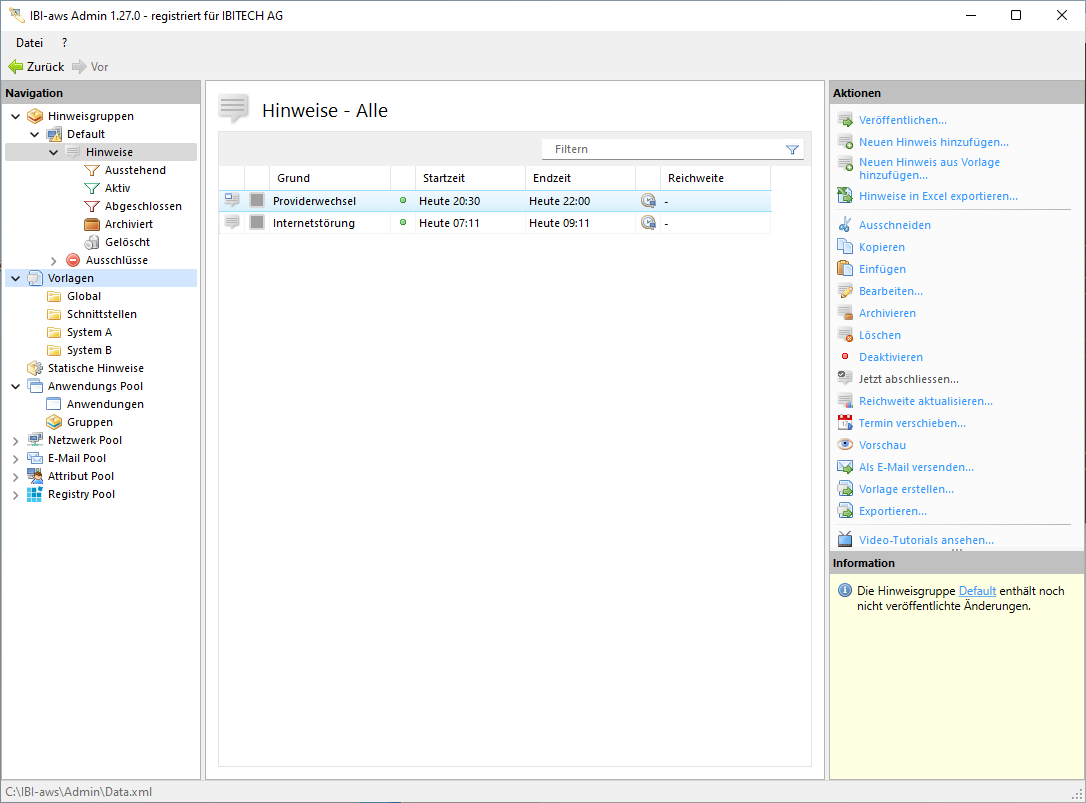
Task: Click the Ausschneiden scissors icon
Action: (x=845, y=225)
